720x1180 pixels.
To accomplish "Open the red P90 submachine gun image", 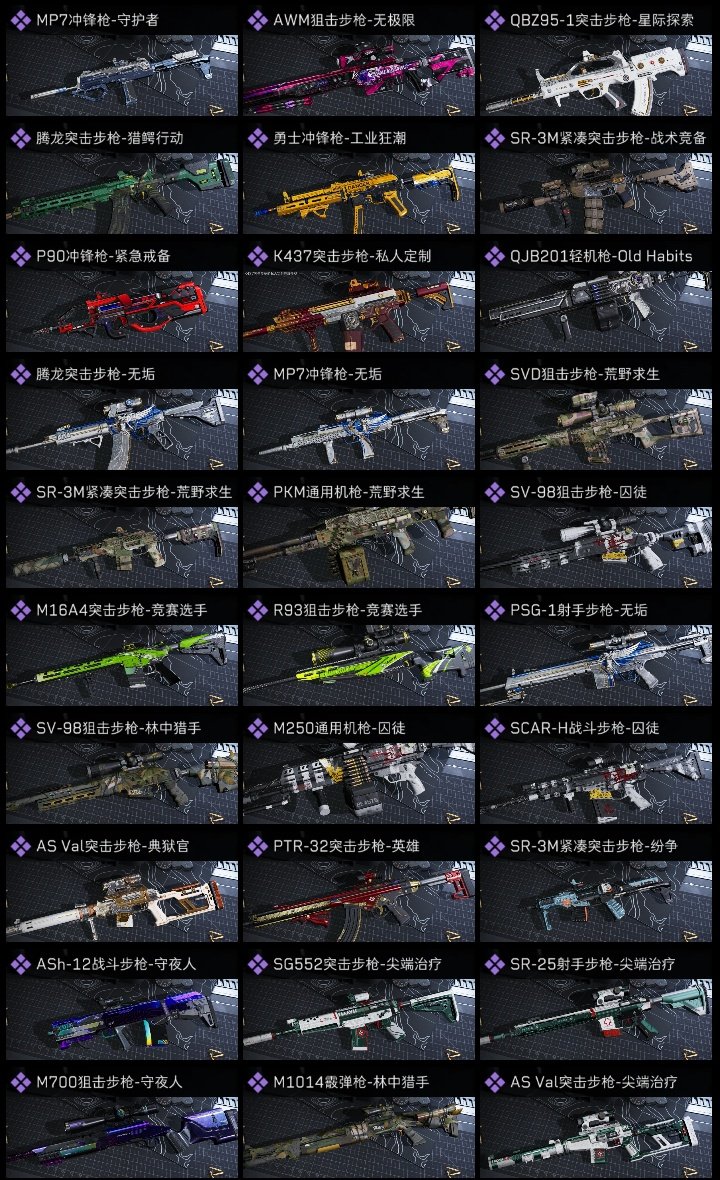I will (122, 312).
